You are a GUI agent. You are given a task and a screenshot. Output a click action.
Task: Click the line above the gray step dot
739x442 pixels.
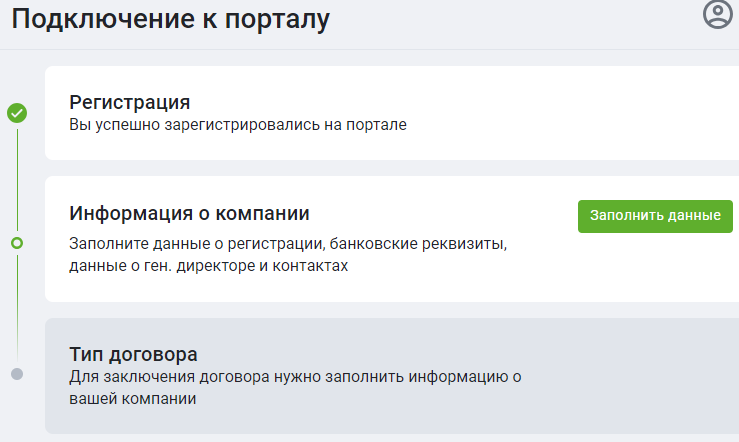(x=17, y=310)
